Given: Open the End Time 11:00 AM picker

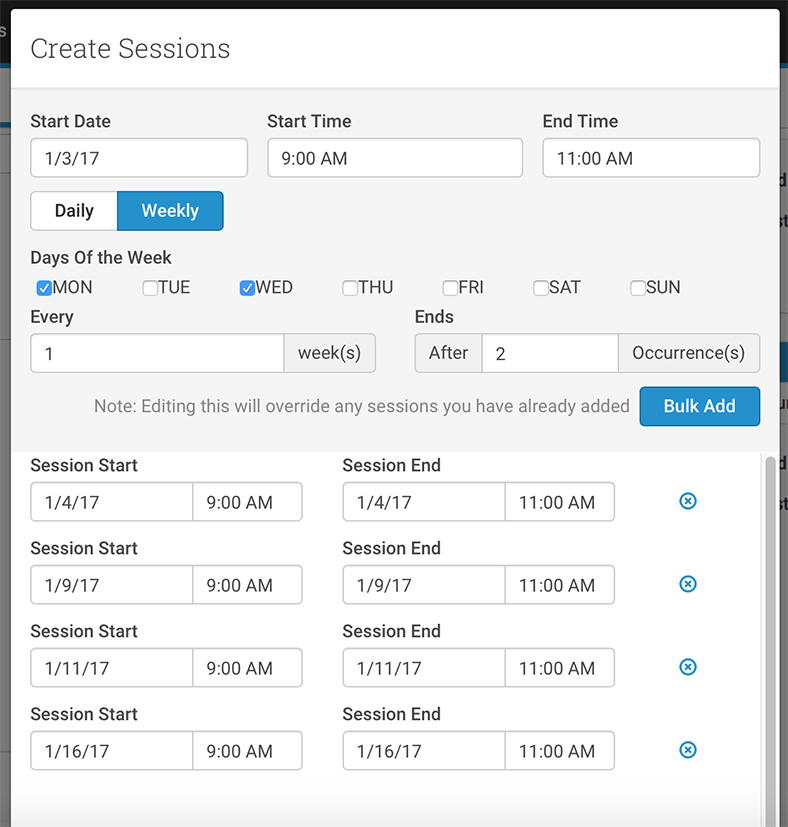Looking at the screenshot, I should [x=651, y=158].
